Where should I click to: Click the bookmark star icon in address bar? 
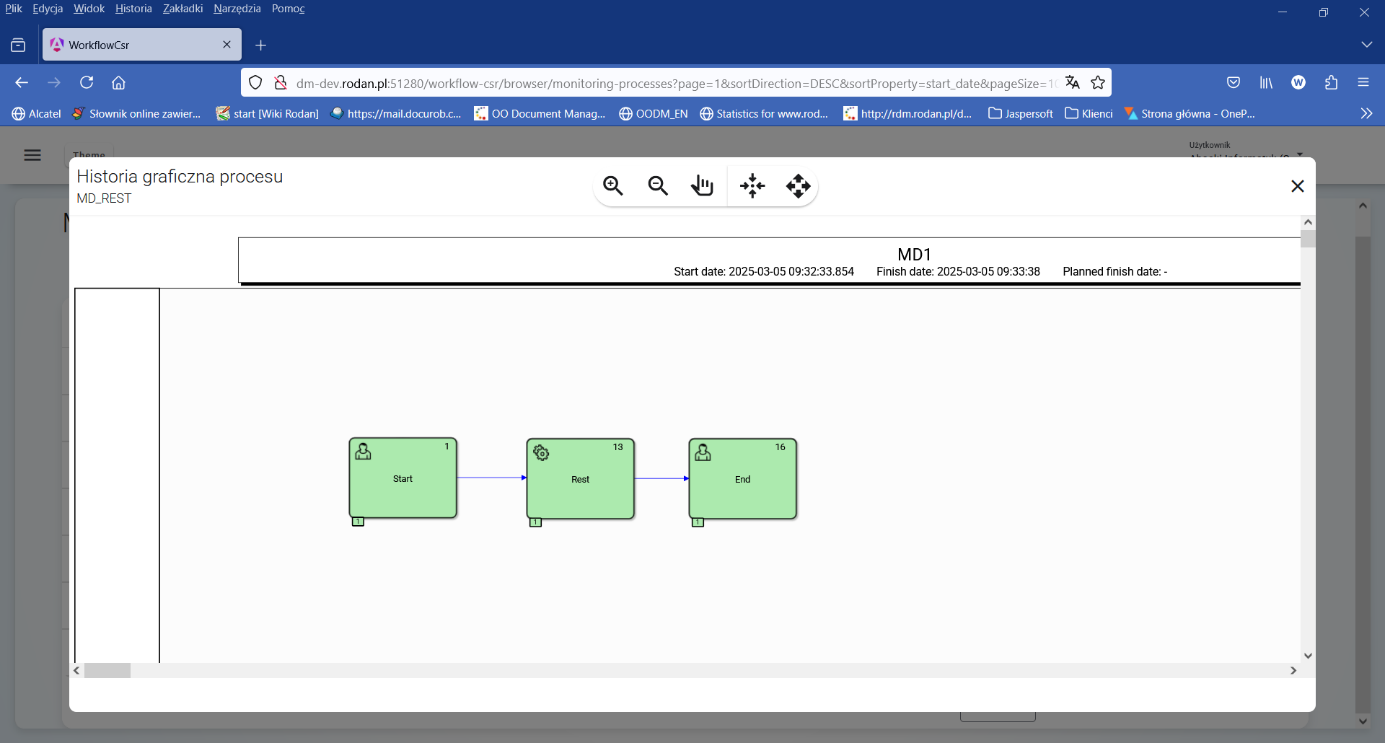coord(1098,83)
